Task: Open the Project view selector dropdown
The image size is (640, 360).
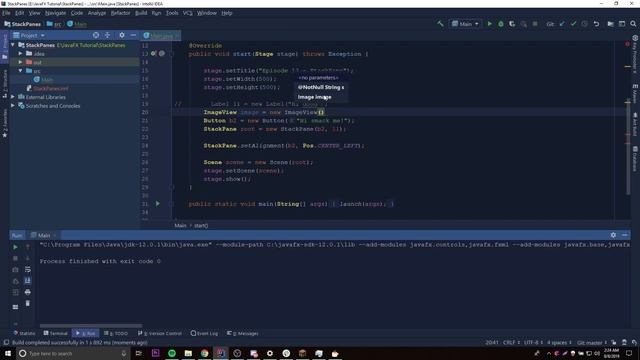Action: (29, 36)
